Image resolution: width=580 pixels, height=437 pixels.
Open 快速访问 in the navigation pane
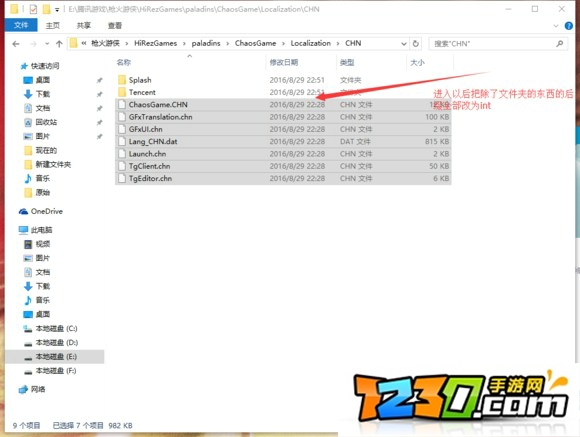point(45,66)
